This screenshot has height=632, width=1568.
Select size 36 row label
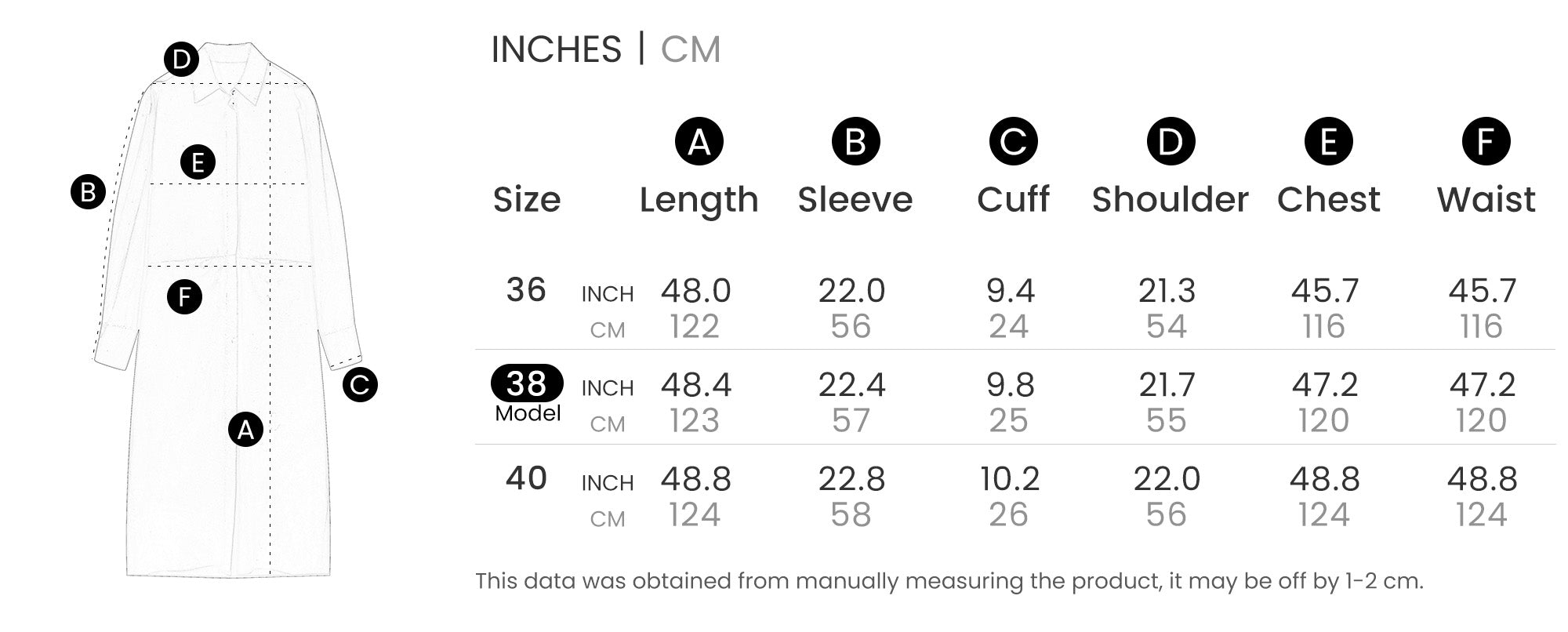point(526,290)
